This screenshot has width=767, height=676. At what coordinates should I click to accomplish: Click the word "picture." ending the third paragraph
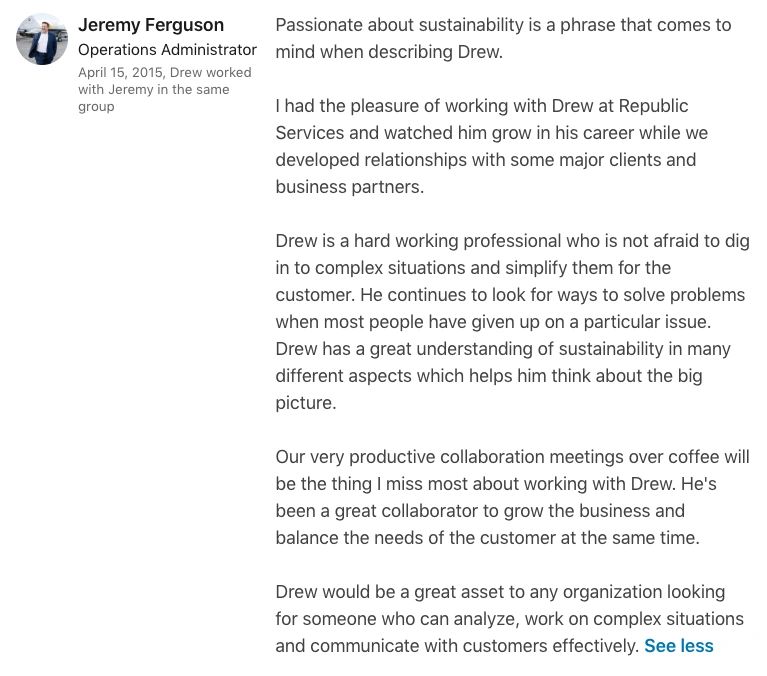305,403
